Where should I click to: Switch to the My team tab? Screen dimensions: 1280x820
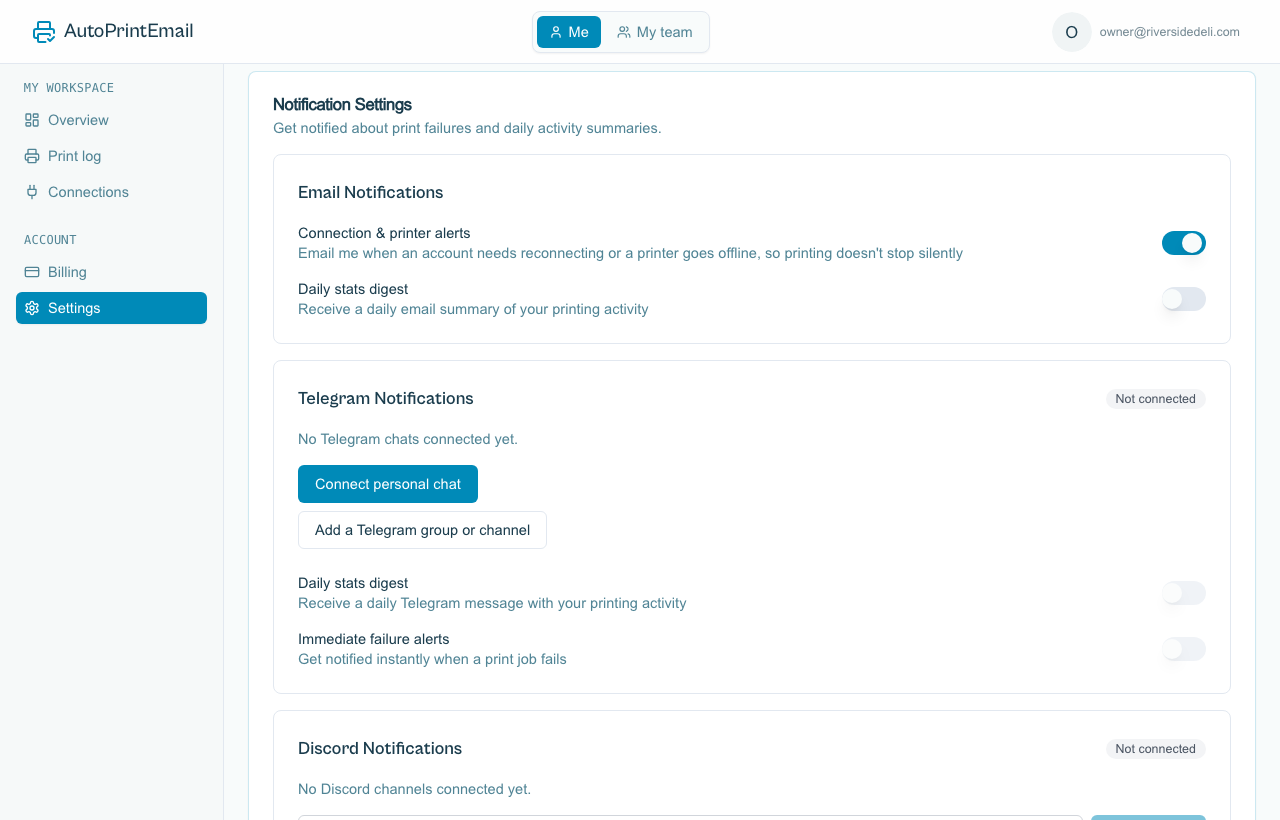(x=655, y=32)
